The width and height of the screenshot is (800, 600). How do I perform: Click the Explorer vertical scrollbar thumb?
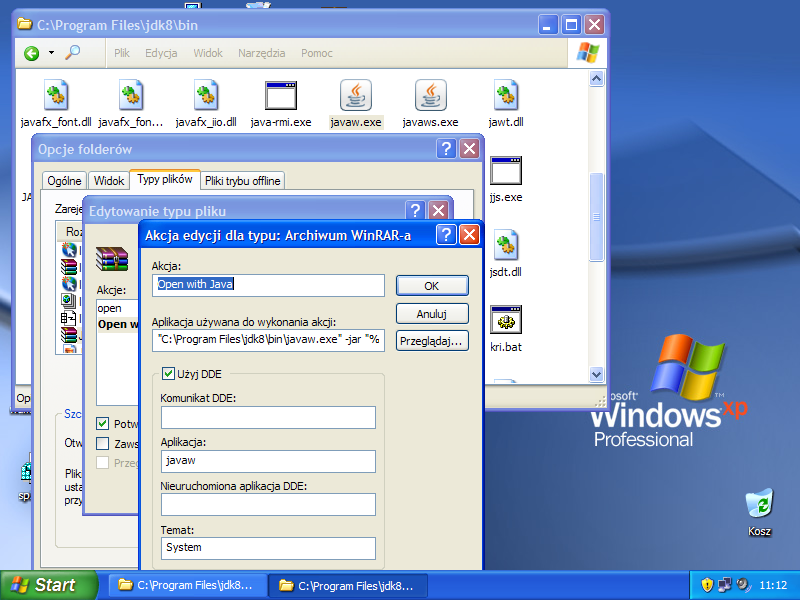[x=596, y=217]
